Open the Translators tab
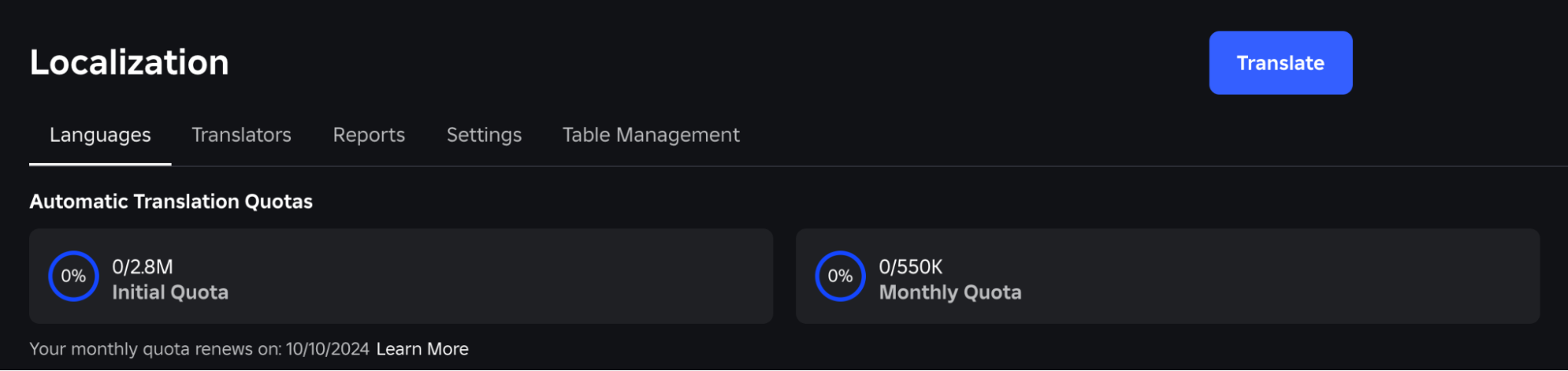This screenshot has width=1568, height=371. [242, 135]
